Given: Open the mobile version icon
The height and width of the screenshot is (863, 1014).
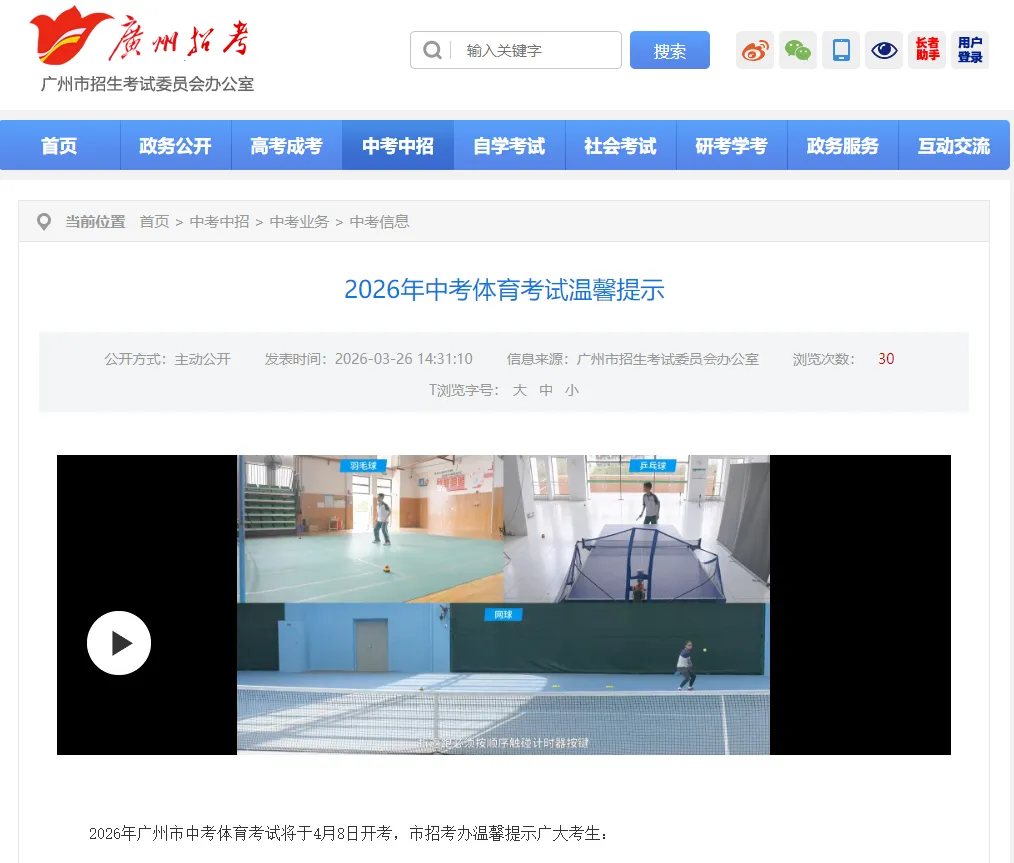Looking at the screenshot, I should point(840,50).
